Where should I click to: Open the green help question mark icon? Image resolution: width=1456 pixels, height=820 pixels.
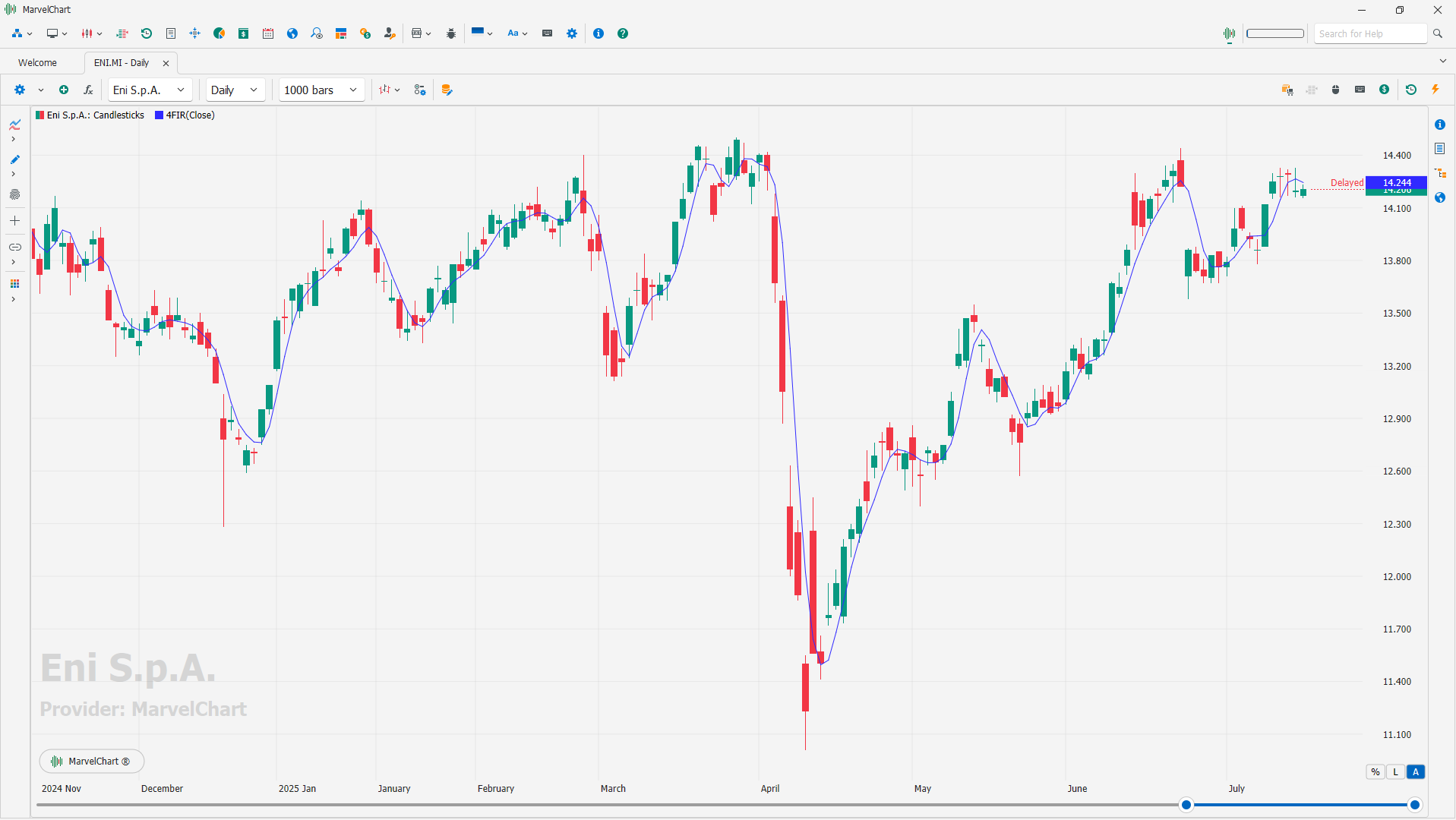[623, 33]
